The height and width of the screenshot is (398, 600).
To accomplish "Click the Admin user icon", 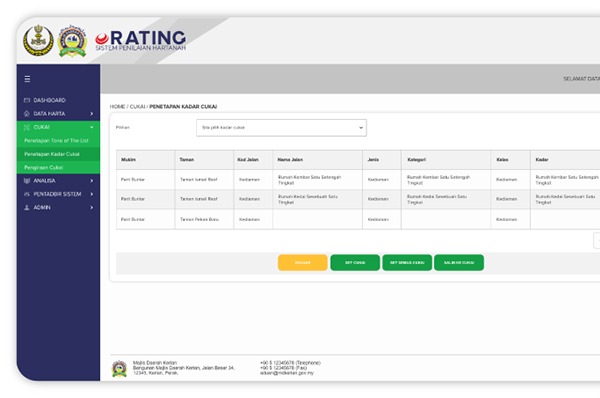I will (x=27, y=207).
